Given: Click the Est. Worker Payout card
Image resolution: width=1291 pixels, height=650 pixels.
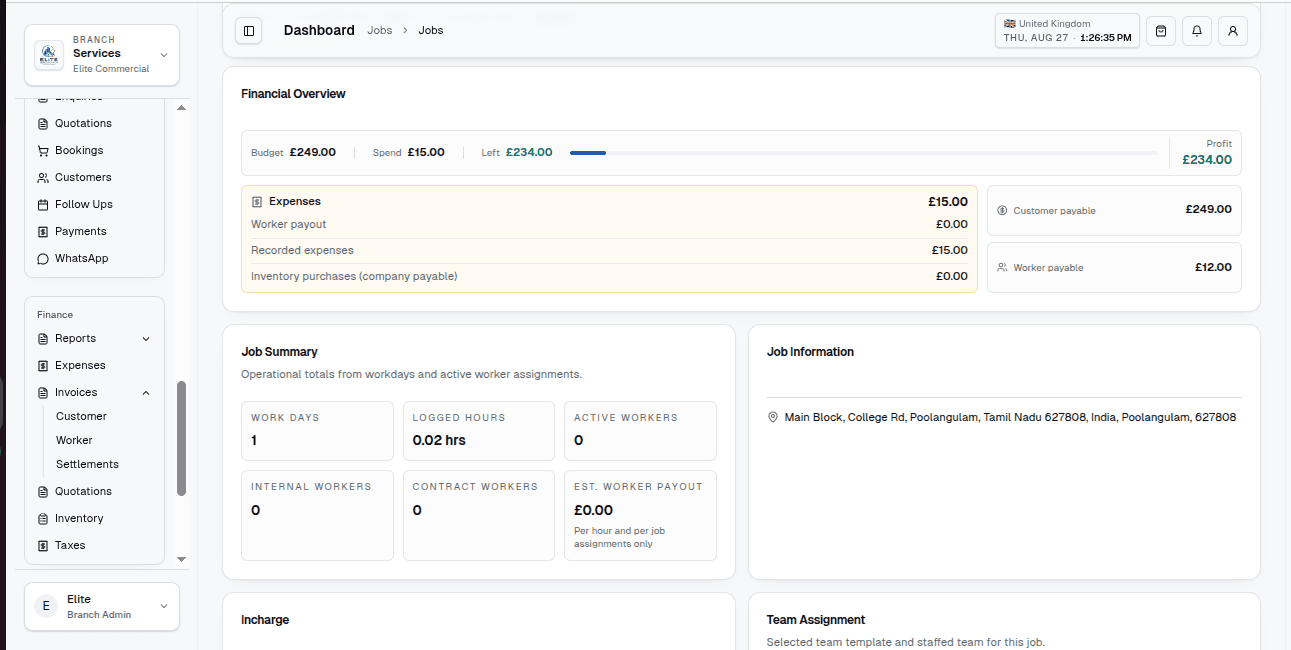Looking at the screenshot, I should 640,516.
